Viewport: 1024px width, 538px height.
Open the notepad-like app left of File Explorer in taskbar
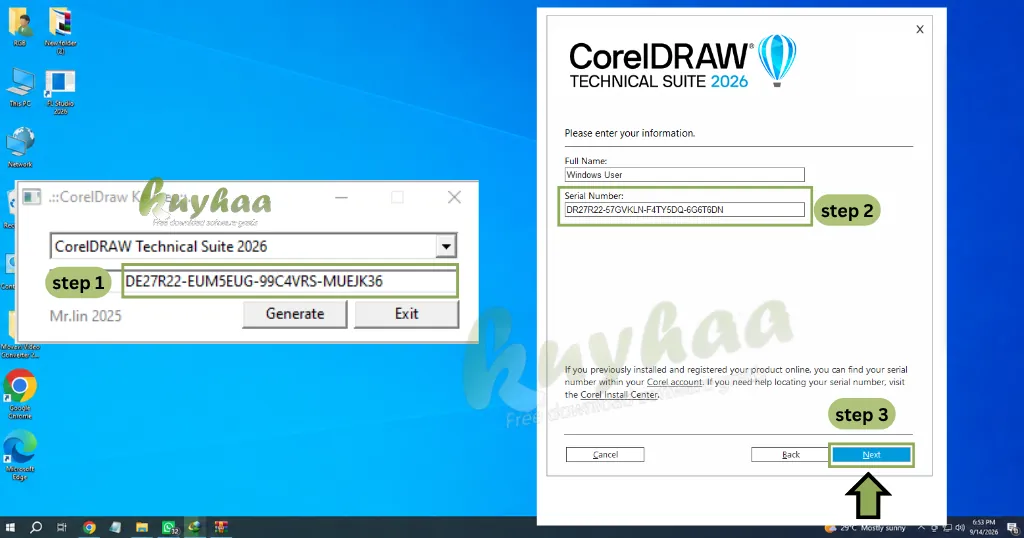pos(116,527)
